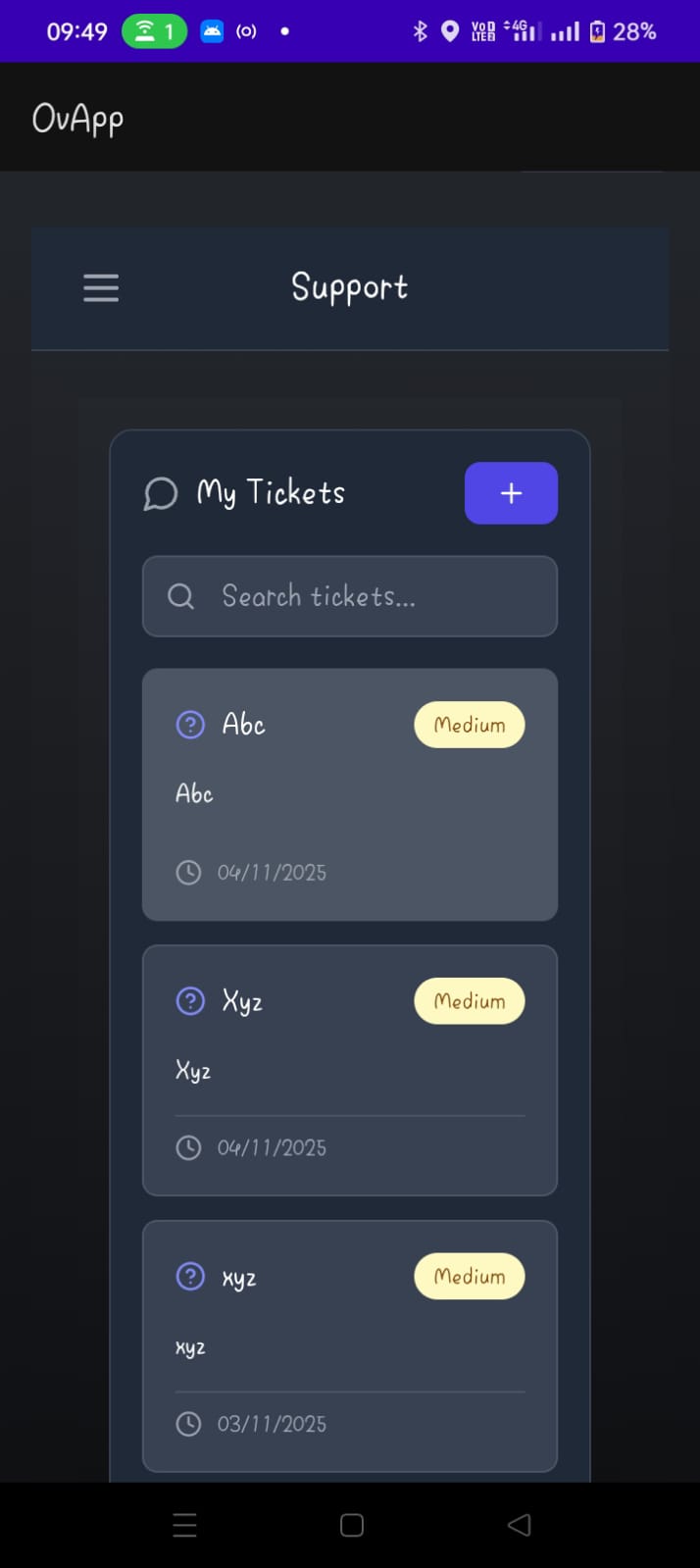Image resolution: width=700 pixels, height=1568 pixels.
Task: Click the location icon in the status bar
Action: coord(449,30)
